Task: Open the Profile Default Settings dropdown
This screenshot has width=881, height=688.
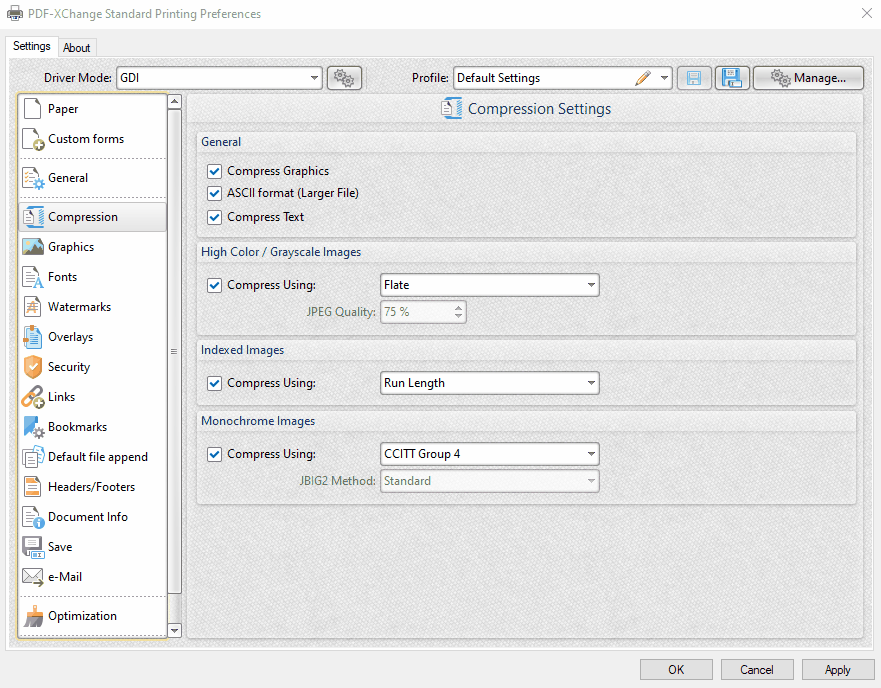Action: coord(562,78)
